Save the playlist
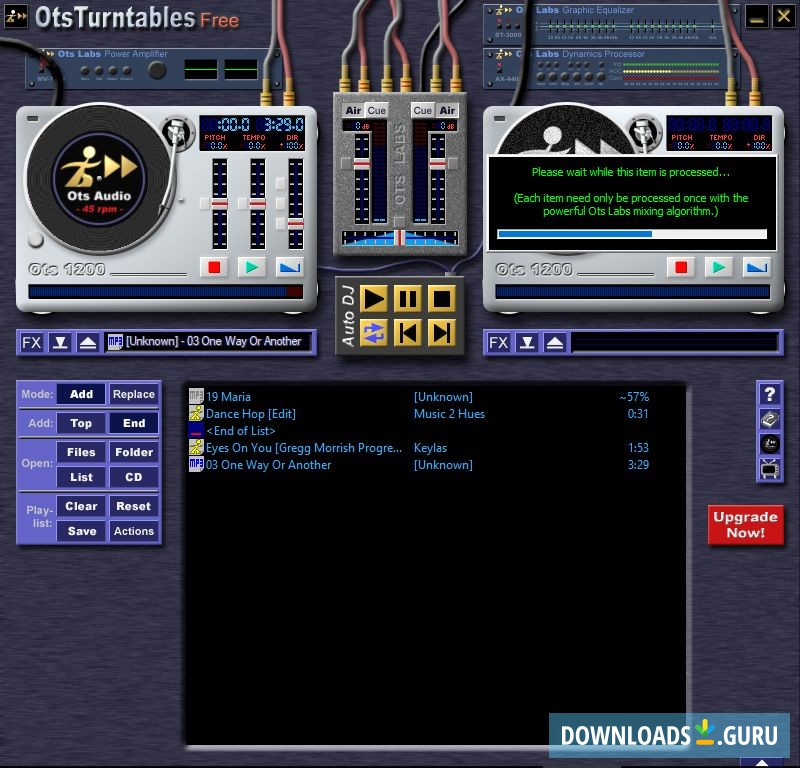Screen dimensions: 800x768 (x=81, y=531)
